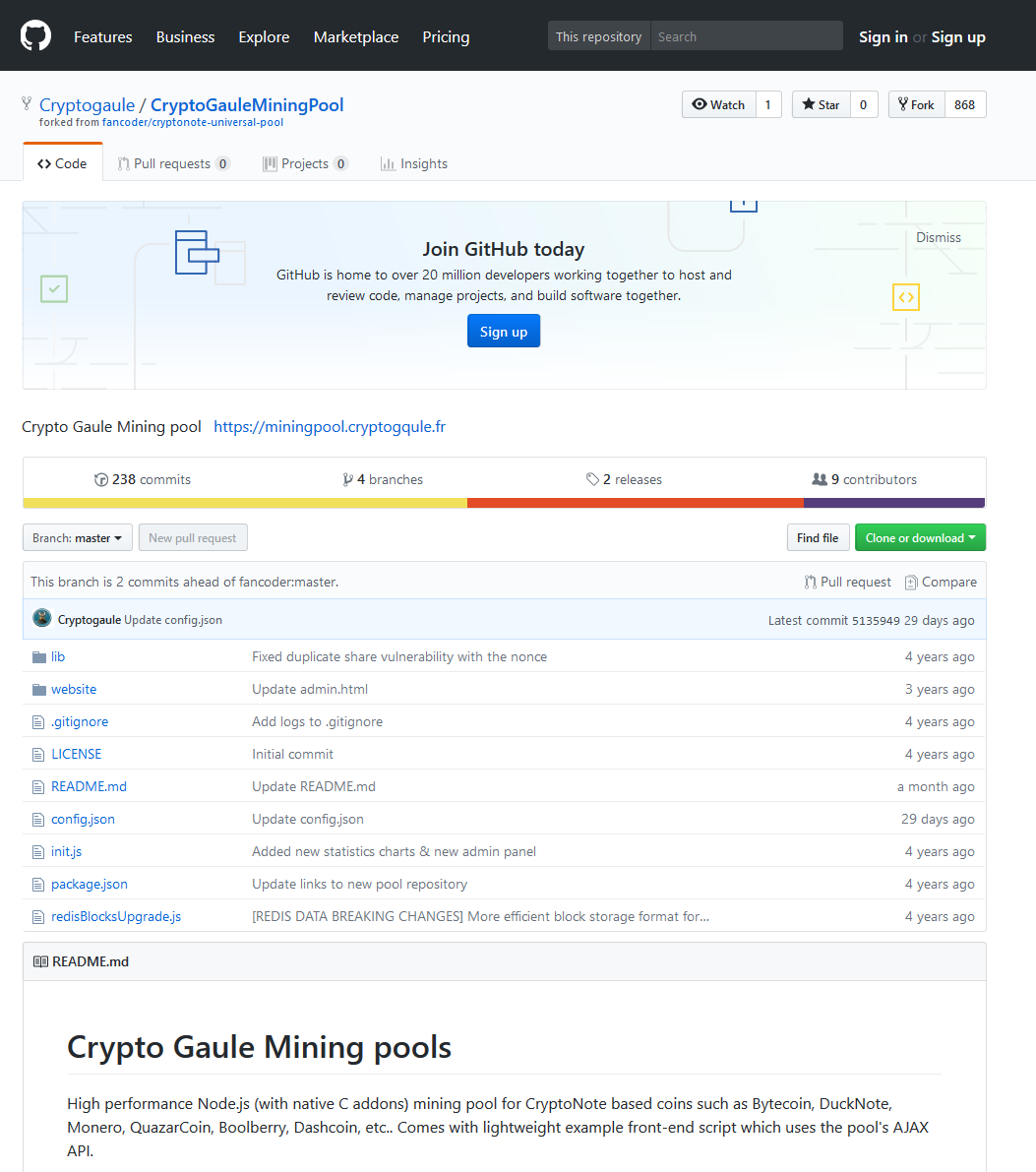Fork this repository

pos(916,104)
